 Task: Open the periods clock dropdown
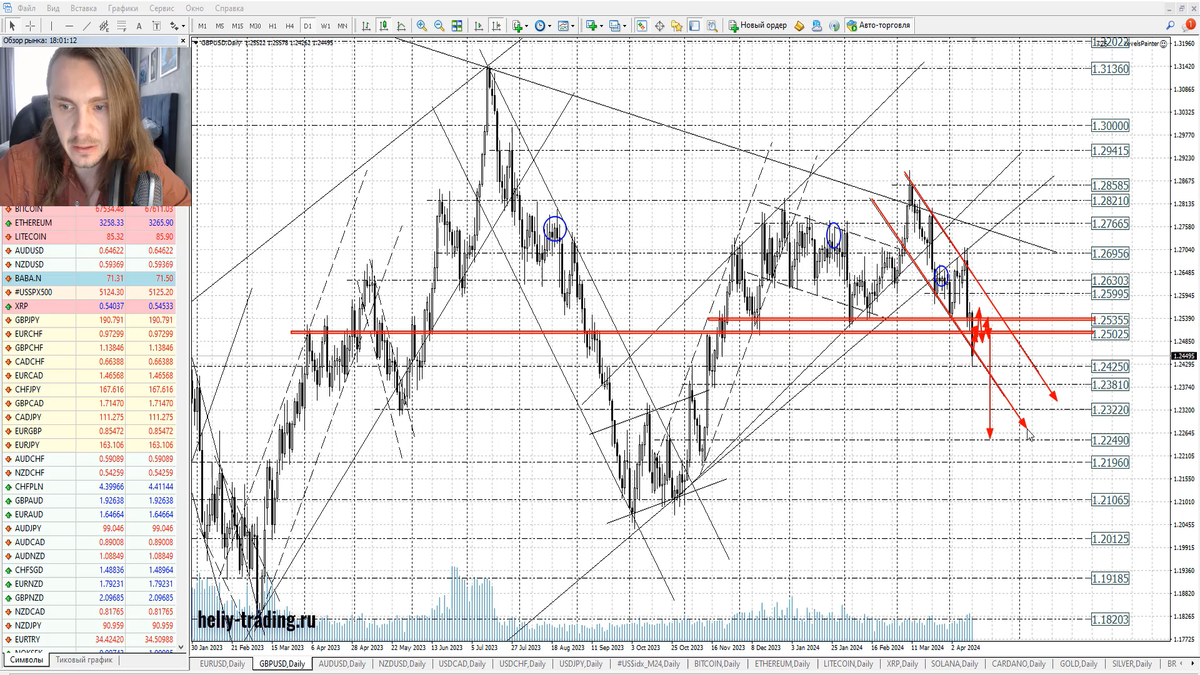(x=542, y=25)
